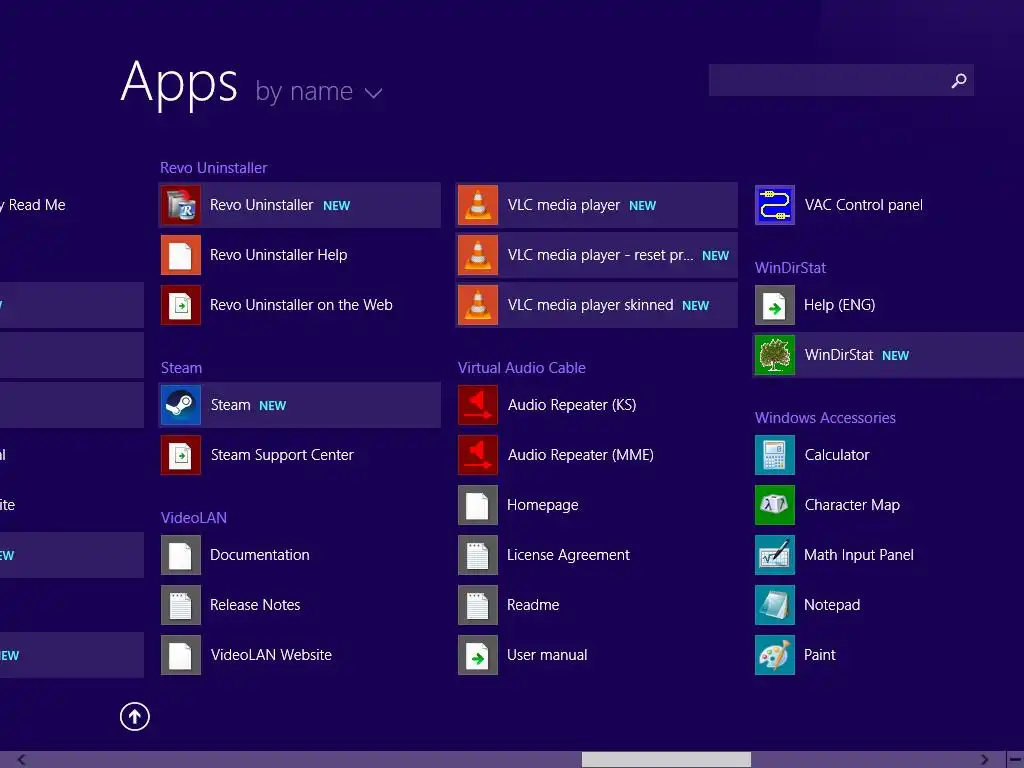Click the 'User manual' label text

pos(547,655)
